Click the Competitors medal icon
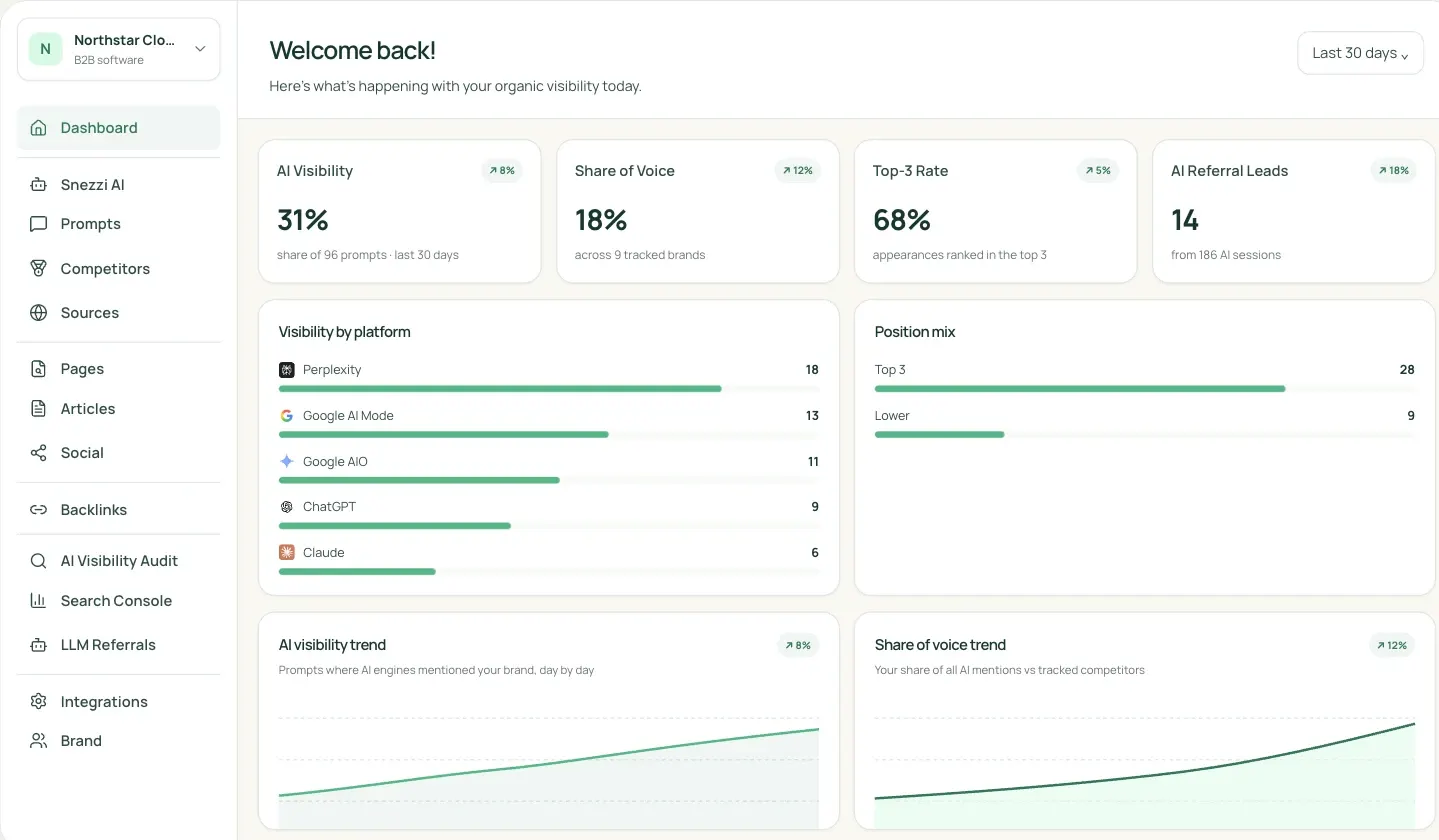Screen dimensions: 1439x840 (38, 269)
